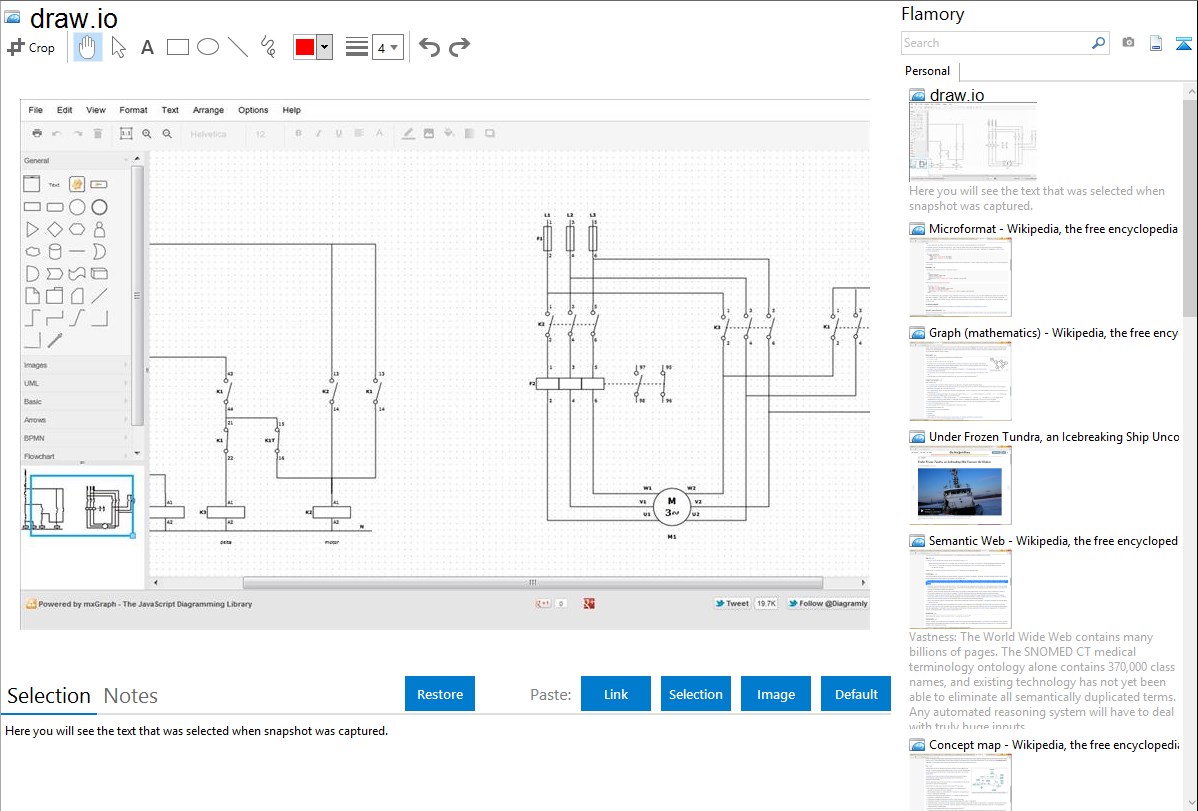
Task: Choose the straight line tool
Action: (x=238, y=47)
